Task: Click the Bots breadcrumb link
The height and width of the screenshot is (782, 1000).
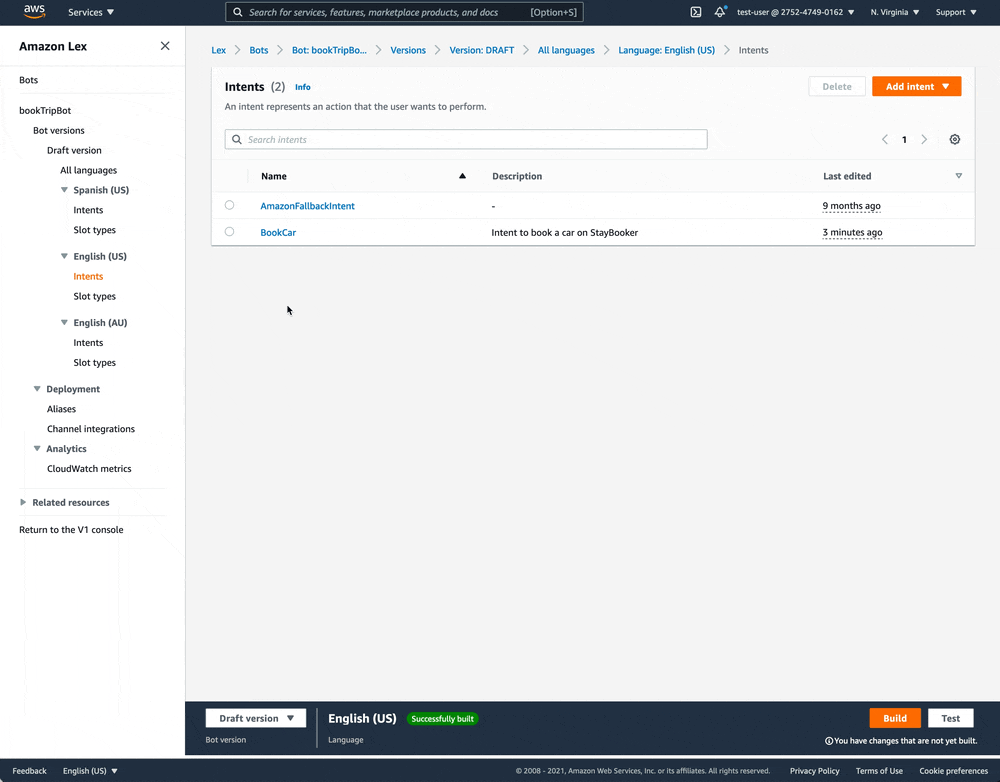Action: pyautogui.click(x=259, y=50)
